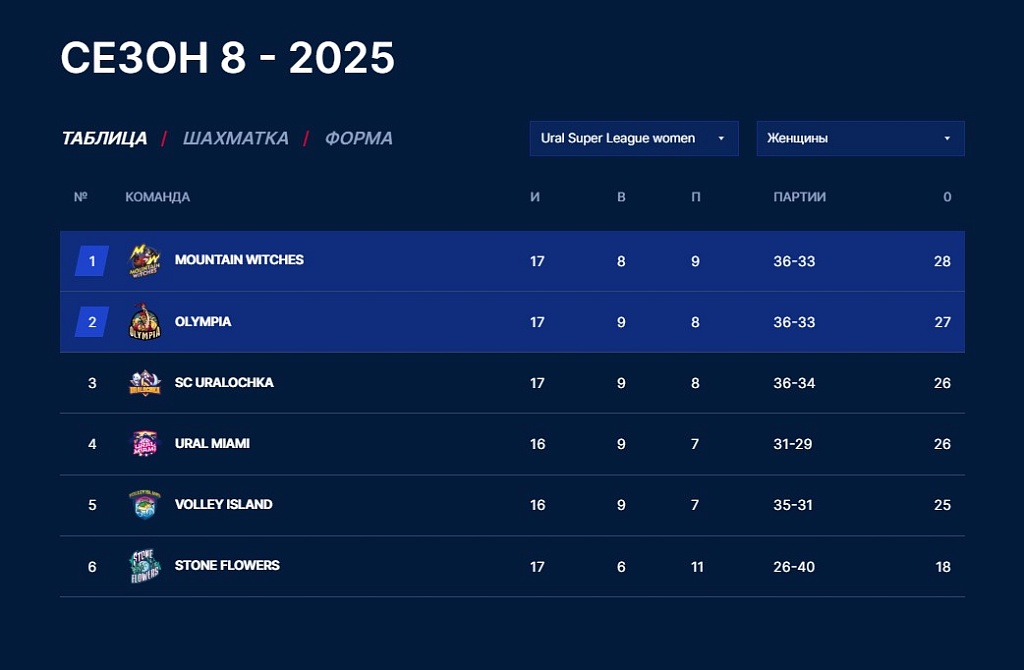
Task: Open the Stone Flowers team logo
Action: [x=144, y=566]
